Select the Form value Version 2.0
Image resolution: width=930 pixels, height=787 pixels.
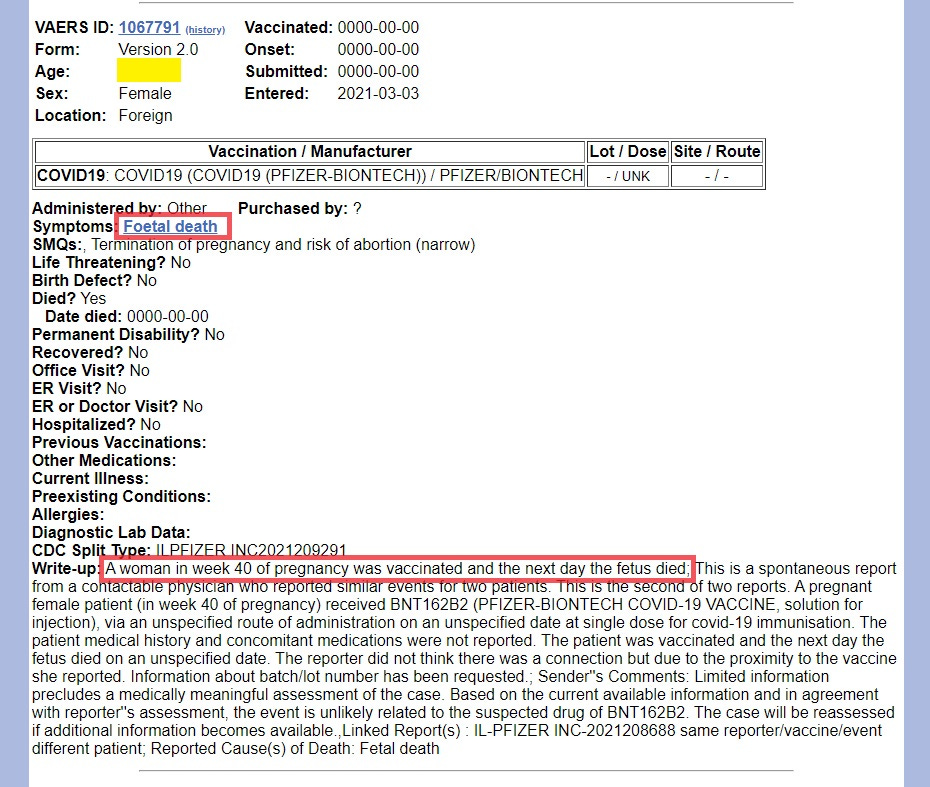tap(158, 49)
